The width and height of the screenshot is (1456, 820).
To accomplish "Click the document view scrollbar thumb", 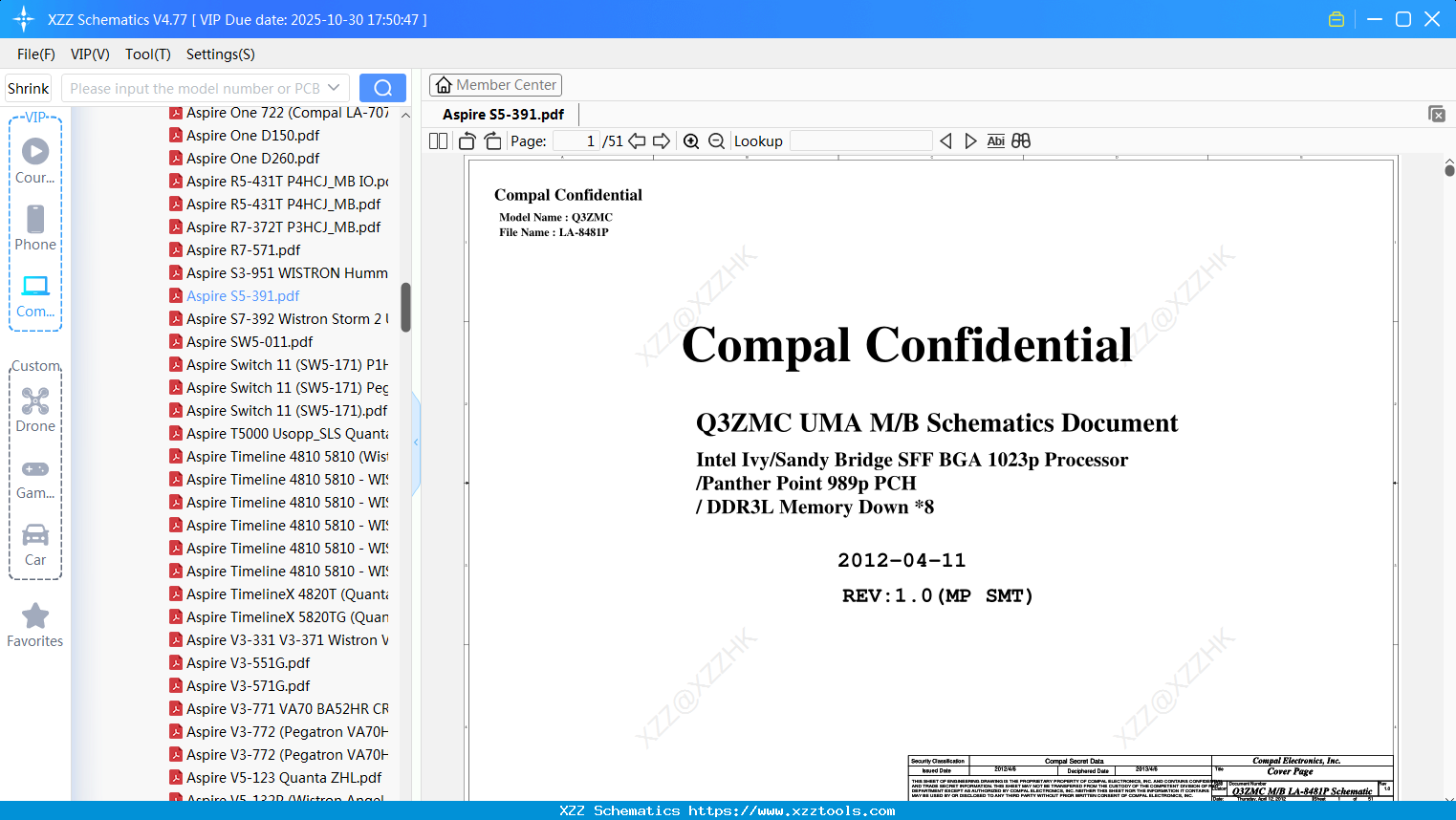I will (x=1449, y=169).
